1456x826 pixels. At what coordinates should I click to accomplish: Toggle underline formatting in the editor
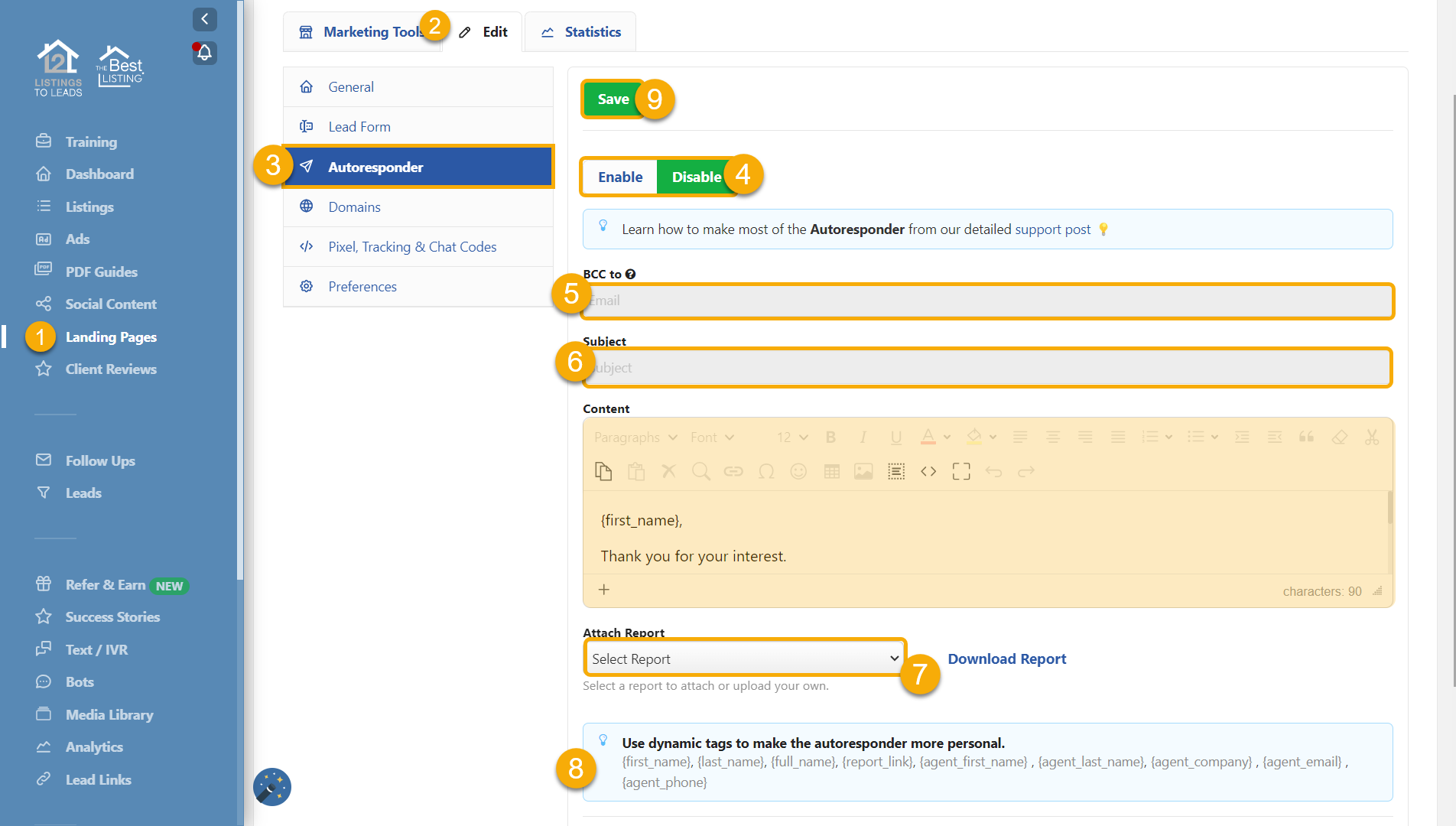coord(895,437)
